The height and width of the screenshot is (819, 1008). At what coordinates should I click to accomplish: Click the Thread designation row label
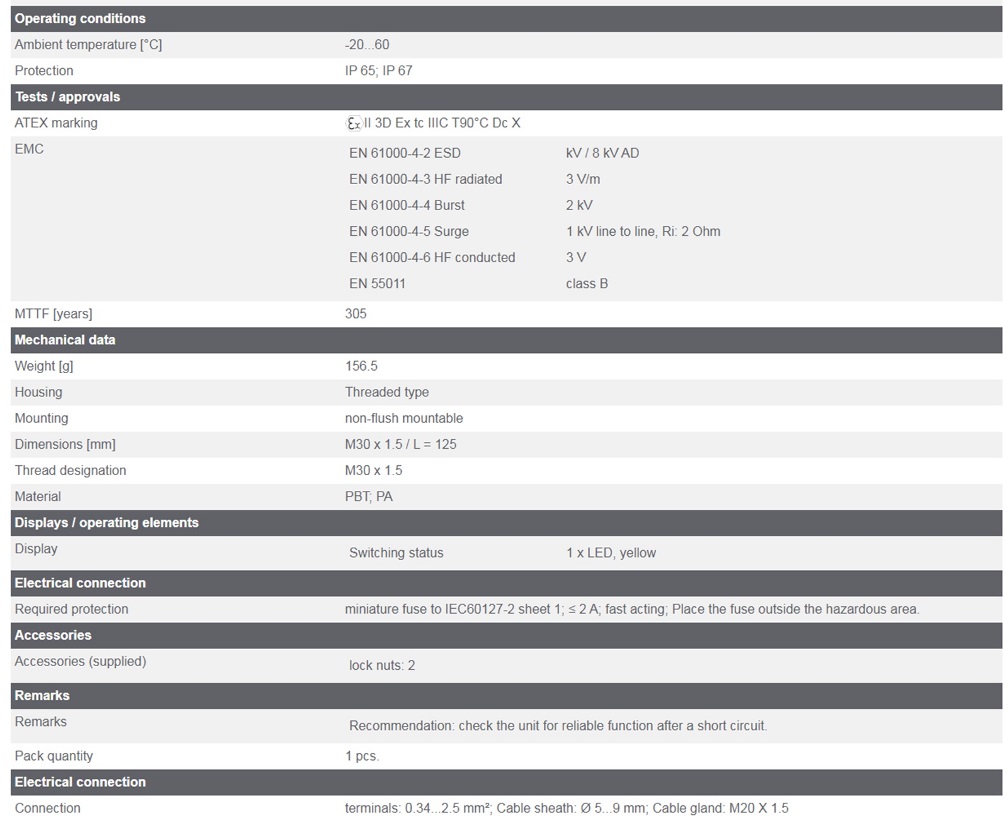70,470
